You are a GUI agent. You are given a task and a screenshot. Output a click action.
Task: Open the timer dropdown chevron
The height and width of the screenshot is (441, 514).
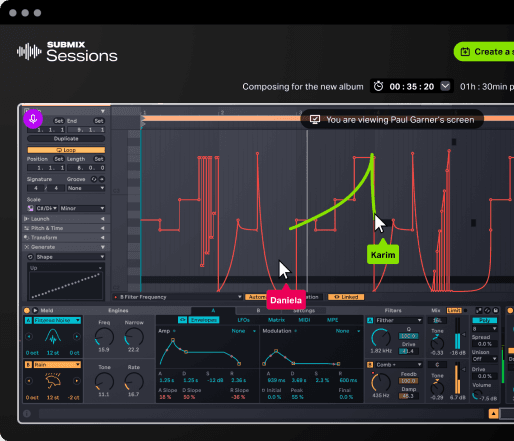(445, 86)
